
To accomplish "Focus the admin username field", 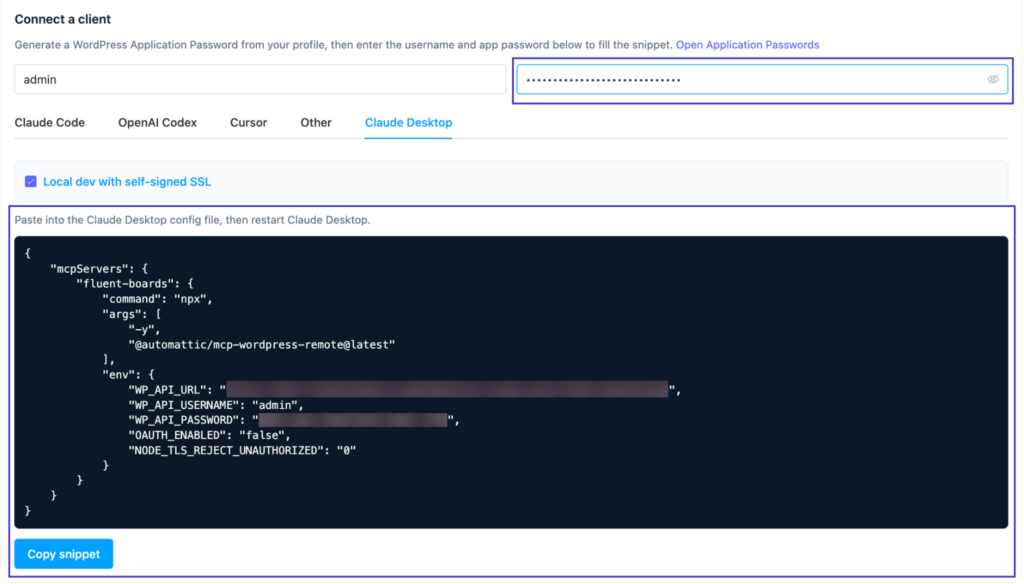I will pos(260,80).
